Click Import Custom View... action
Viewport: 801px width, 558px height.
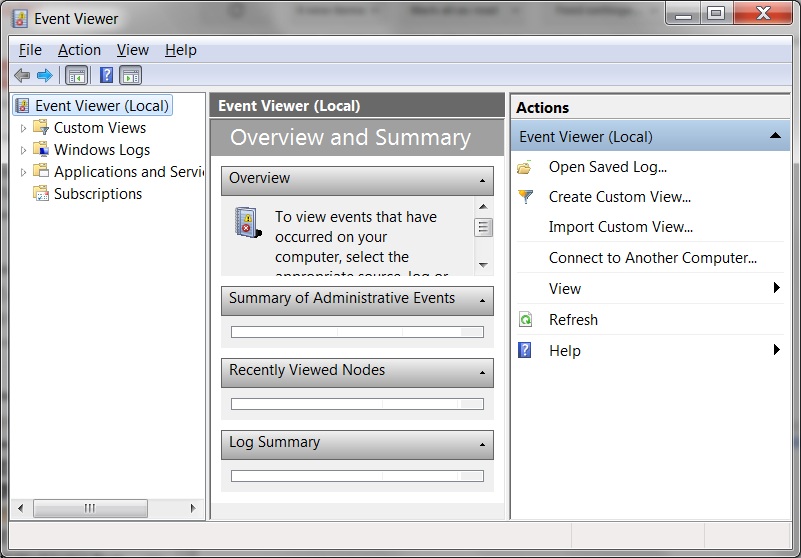pos(621,226)
